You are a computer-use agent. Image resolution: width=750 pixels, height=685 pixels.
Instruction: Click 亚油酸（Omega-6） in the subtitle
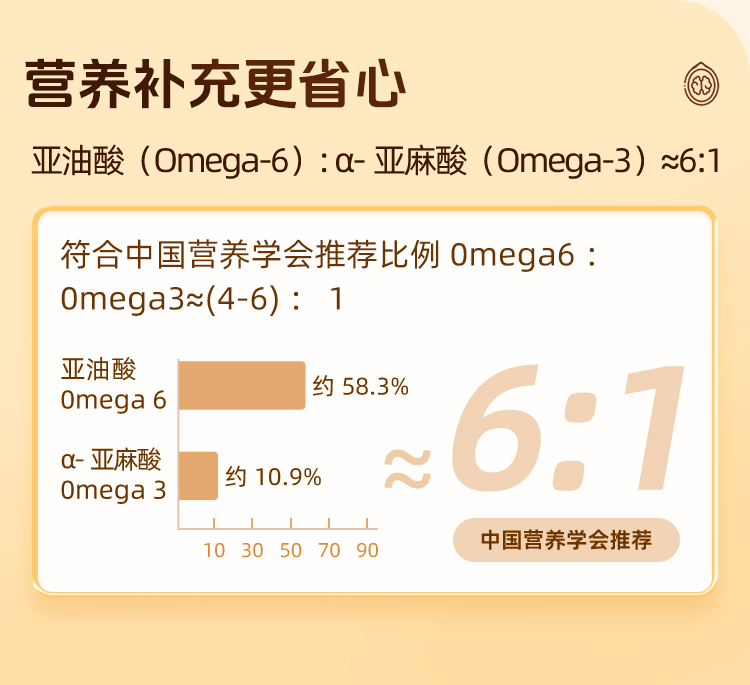tap(168, 161)
